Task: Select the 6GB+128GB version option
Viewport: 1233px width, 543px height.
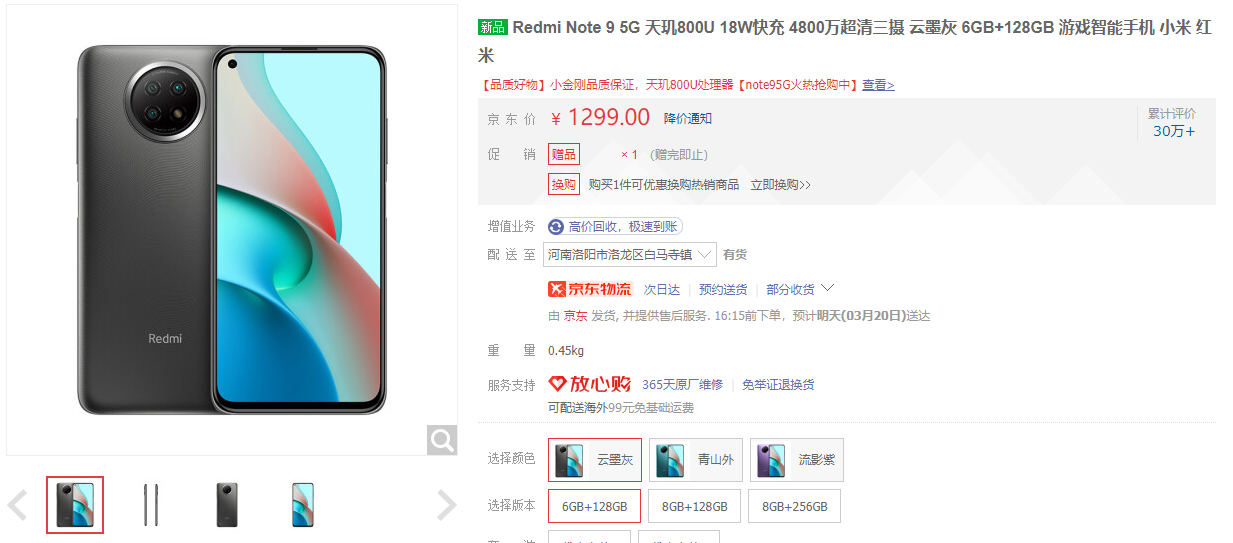Action: [x=594, y=506]
